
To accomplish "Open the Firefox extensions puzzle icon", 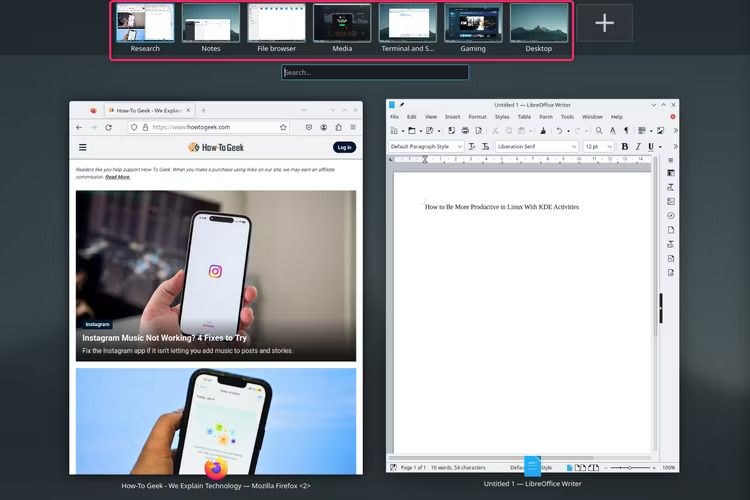I will [x=339, y=127].
